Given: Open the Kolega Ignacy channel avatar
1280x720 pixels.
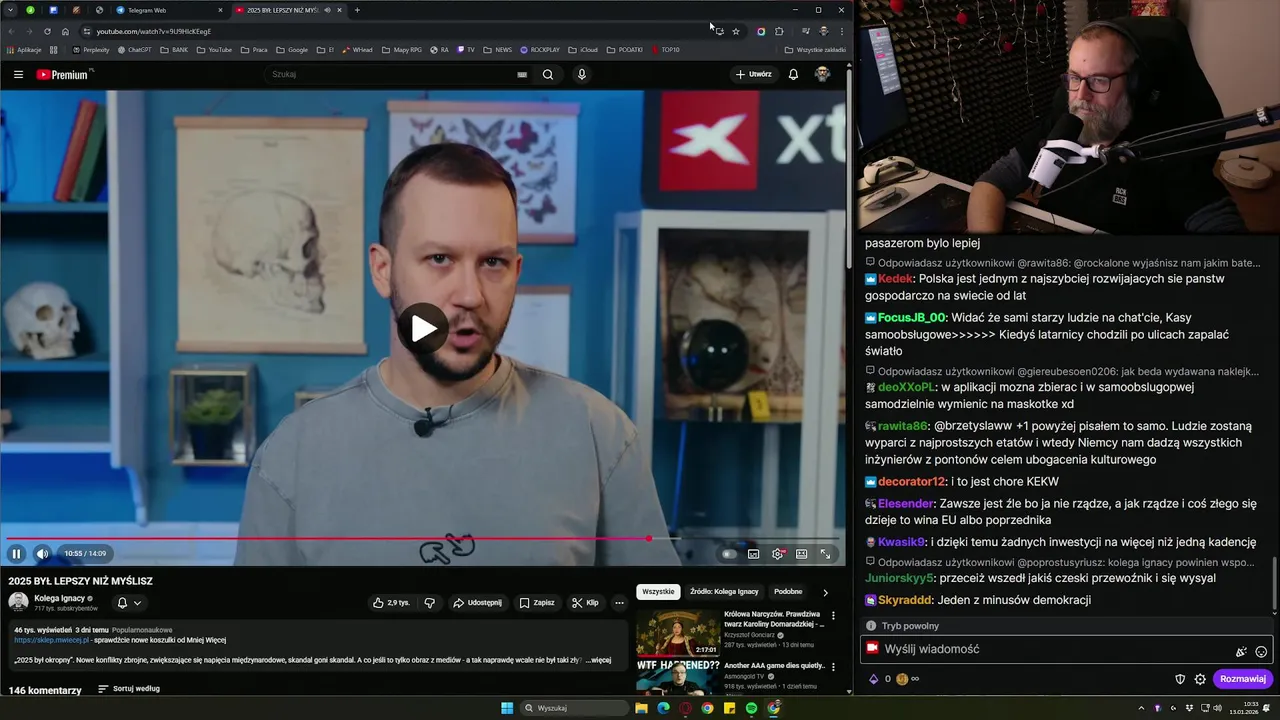Looking at the screenshot, I should [18, 602].
